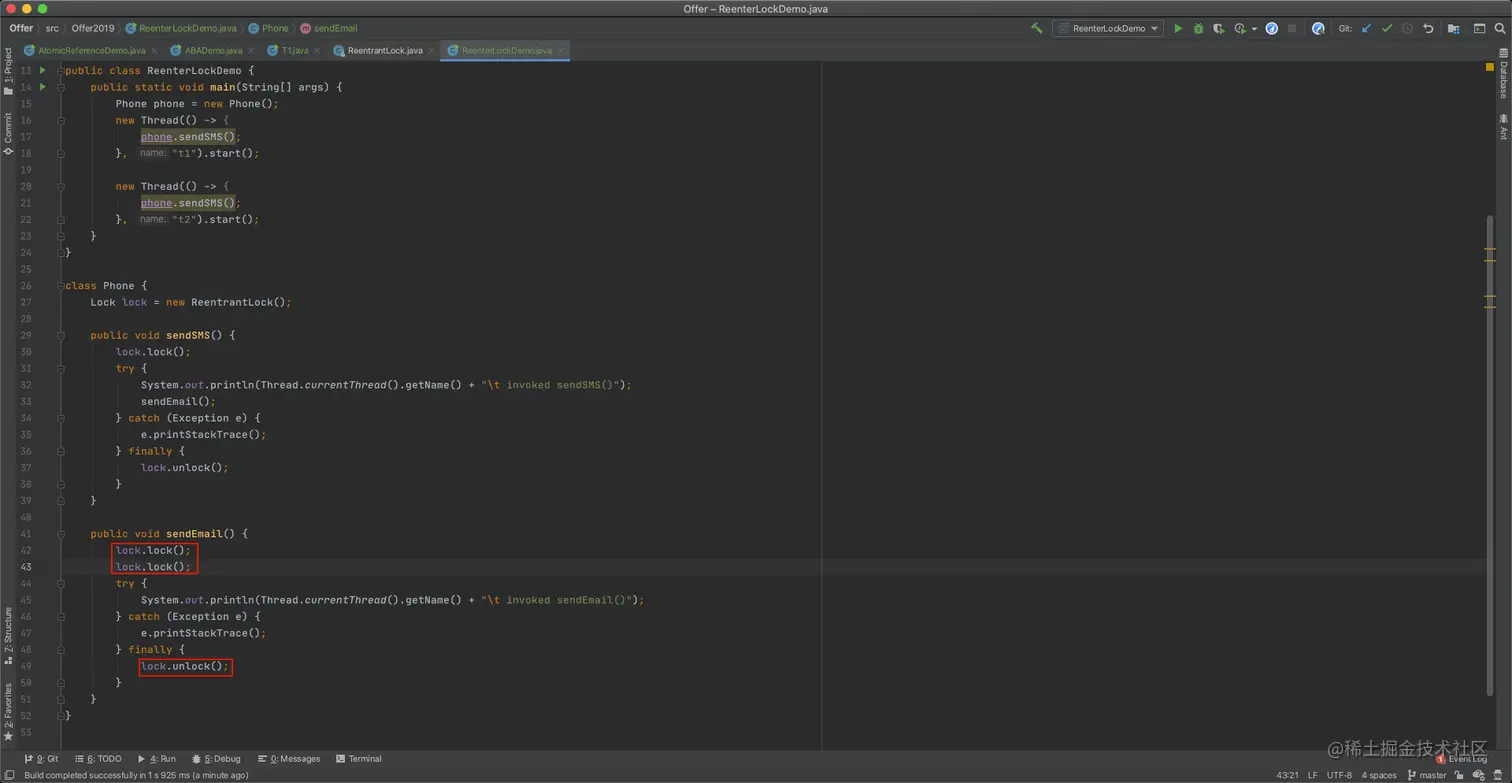
Task: Open Search Everywhere magnifier icon
Action: tap(1500, 29)
